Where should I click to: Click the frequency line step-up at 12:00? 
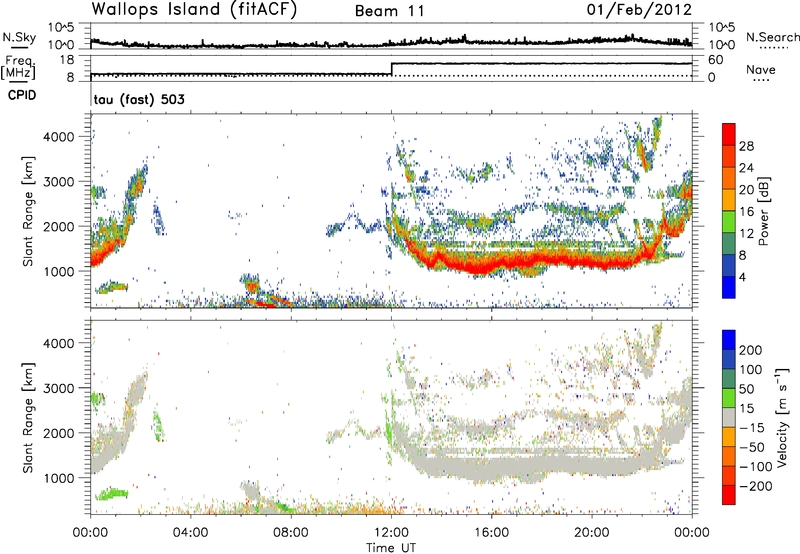[391, 69]
